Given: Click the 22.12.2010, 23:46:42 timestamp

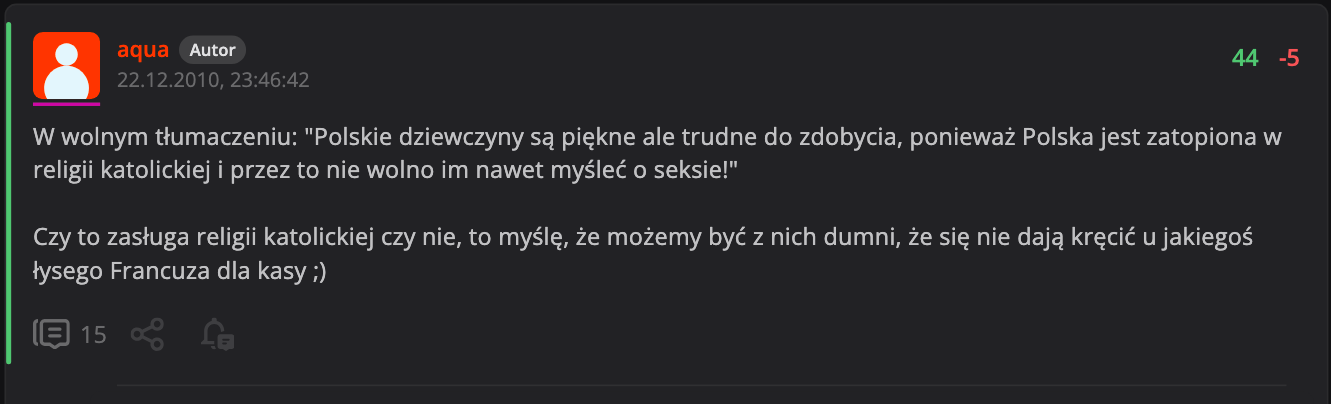Looking at the screenshot, I should point(213,80).
